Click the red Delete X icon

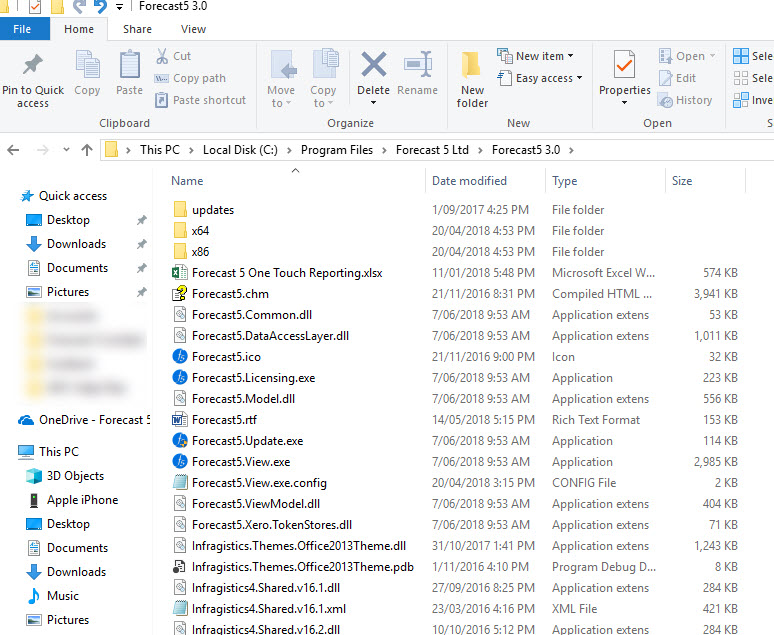click(374, 64)
